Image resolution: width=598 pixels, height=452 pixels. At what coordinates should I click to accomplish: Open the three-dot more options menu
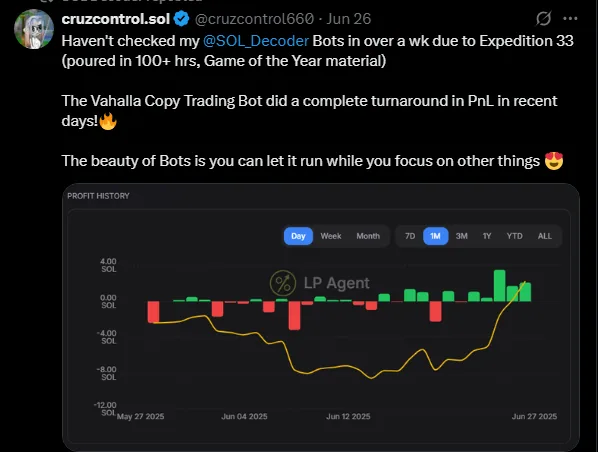click(x=570, y=18)
